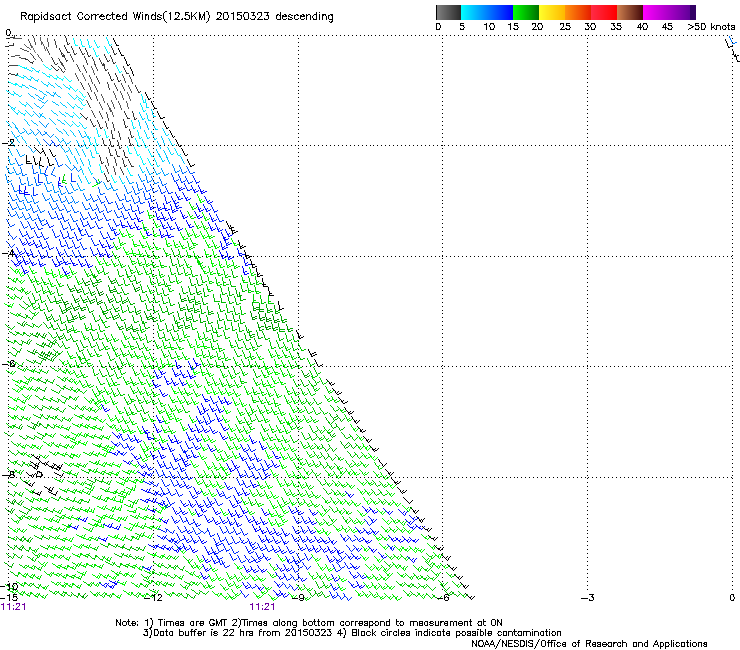740x650 pixels.
Task: Click the green 15–20 knots color swatch
Action: point(526,12)
